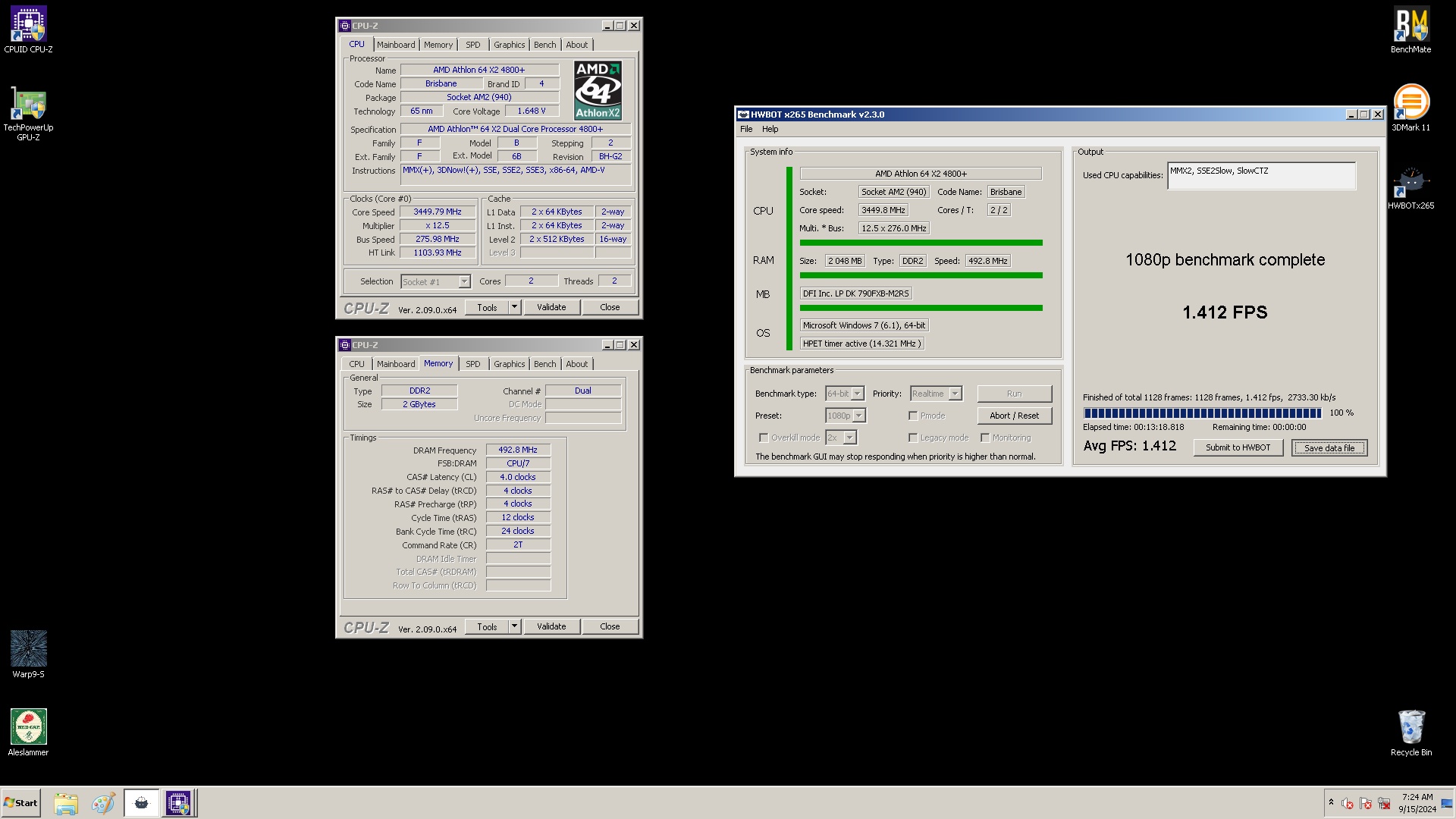Click the volume tray icon
The height and width of the screenshot is (819, 1456).
1348,803
